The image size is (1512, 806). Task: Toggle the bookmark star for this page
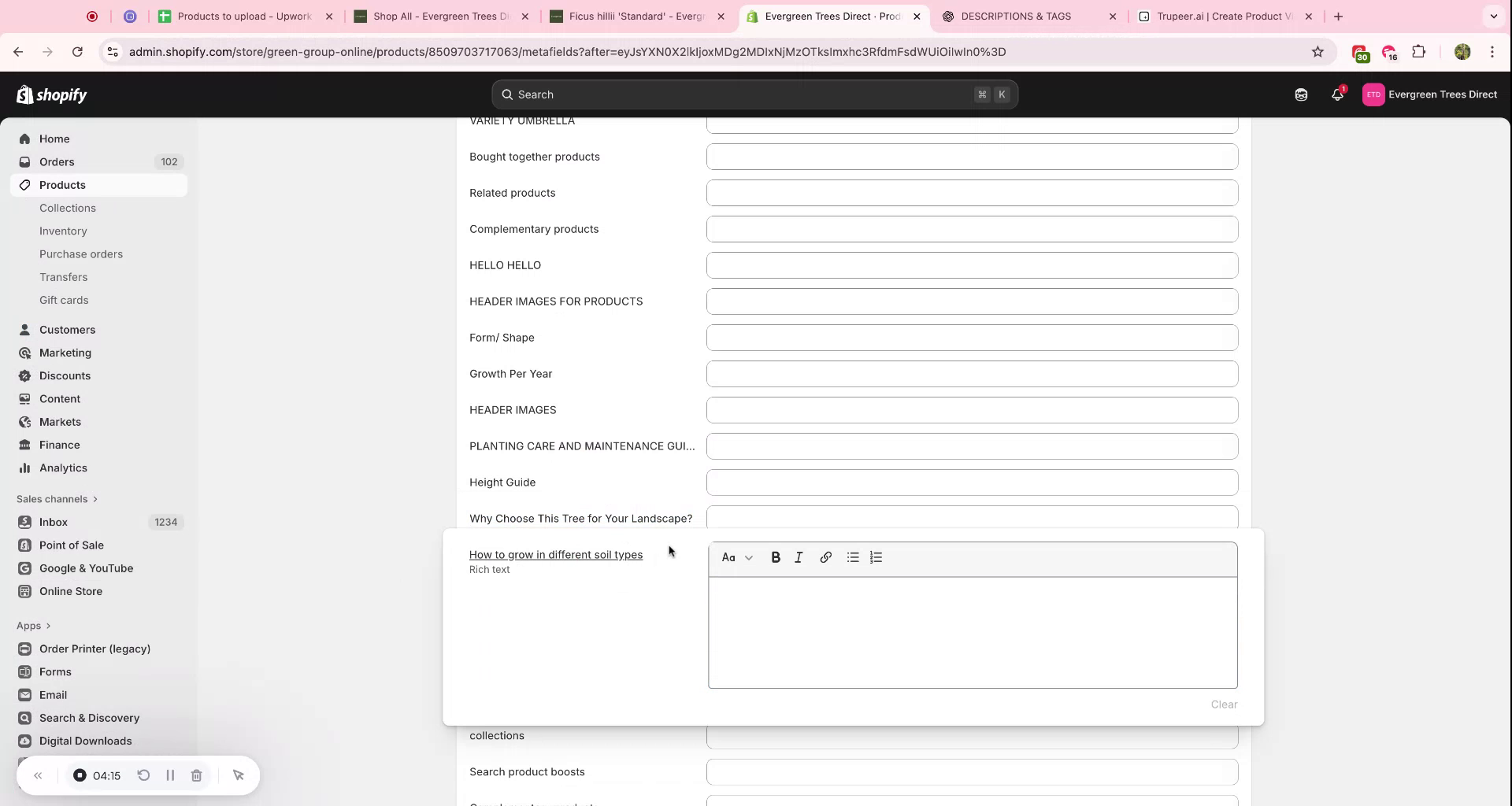click(x=1318, y=52)
